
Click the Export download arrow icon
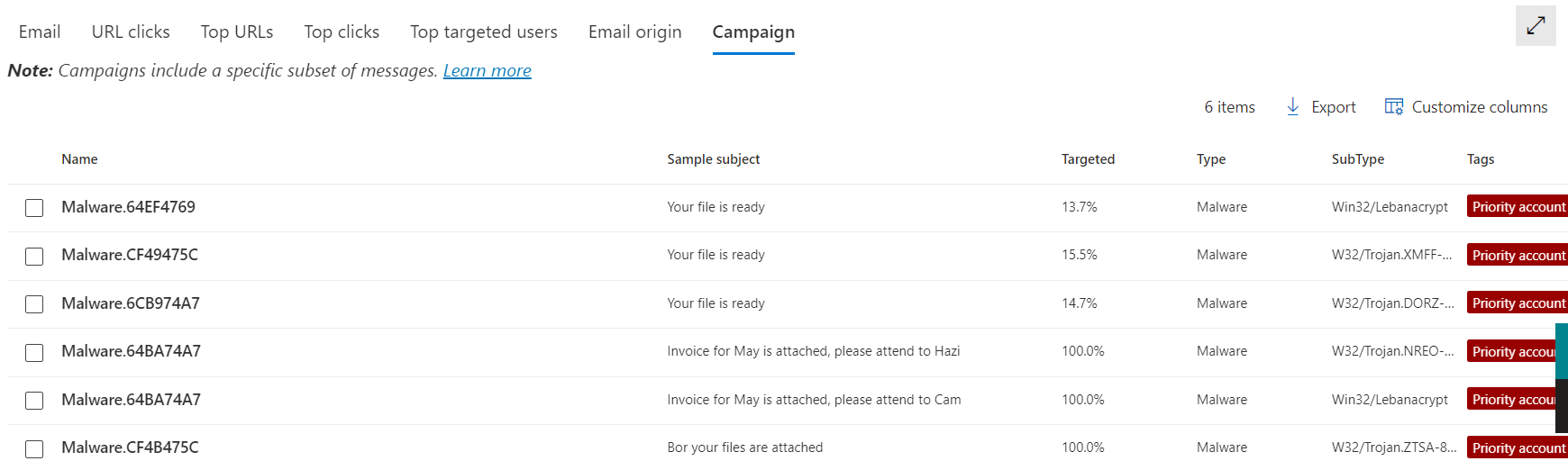pos(1293,106)
